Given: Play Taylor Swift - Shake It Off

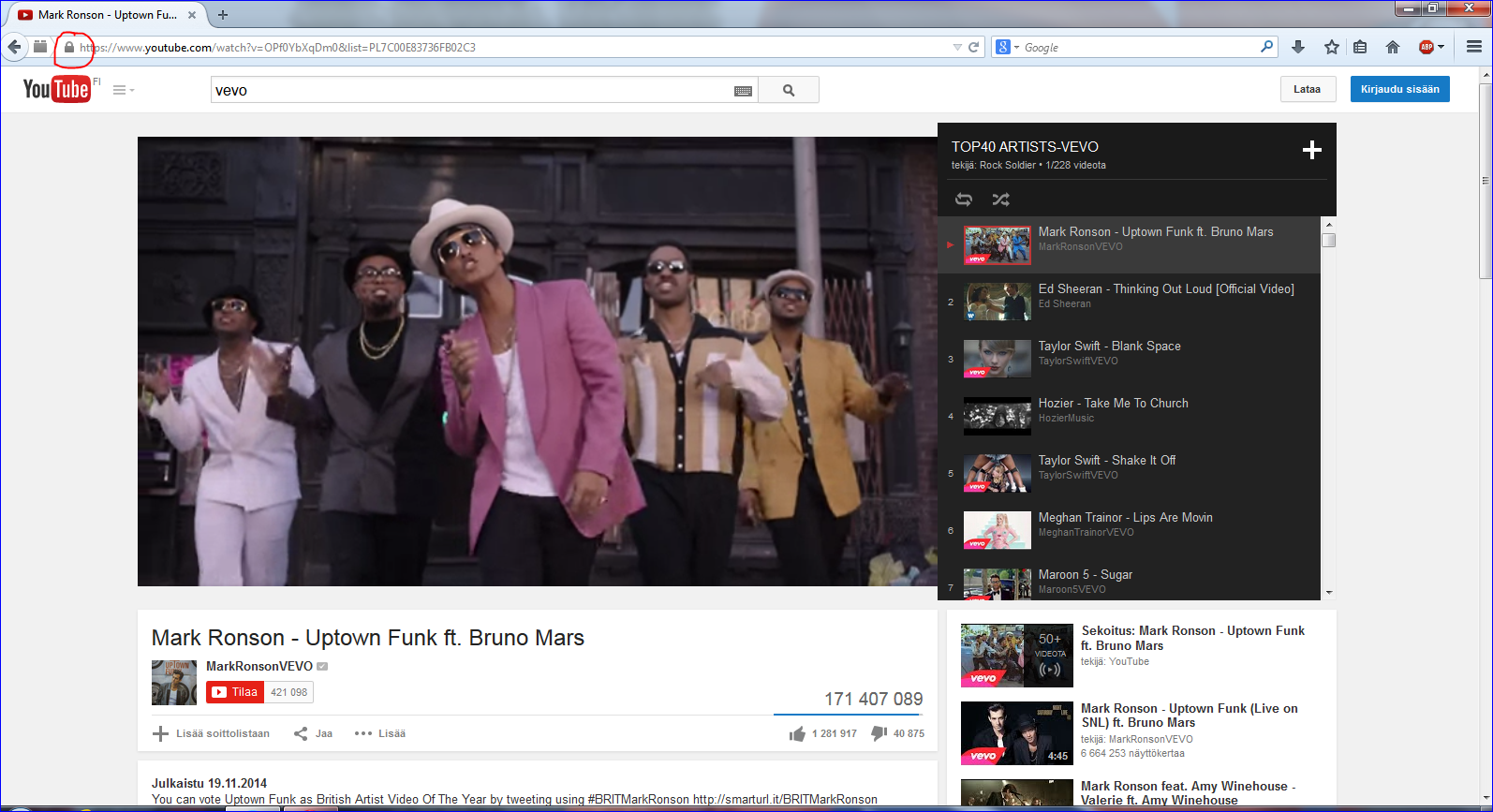Looking at the screenshot, I should coord(1130,474).
